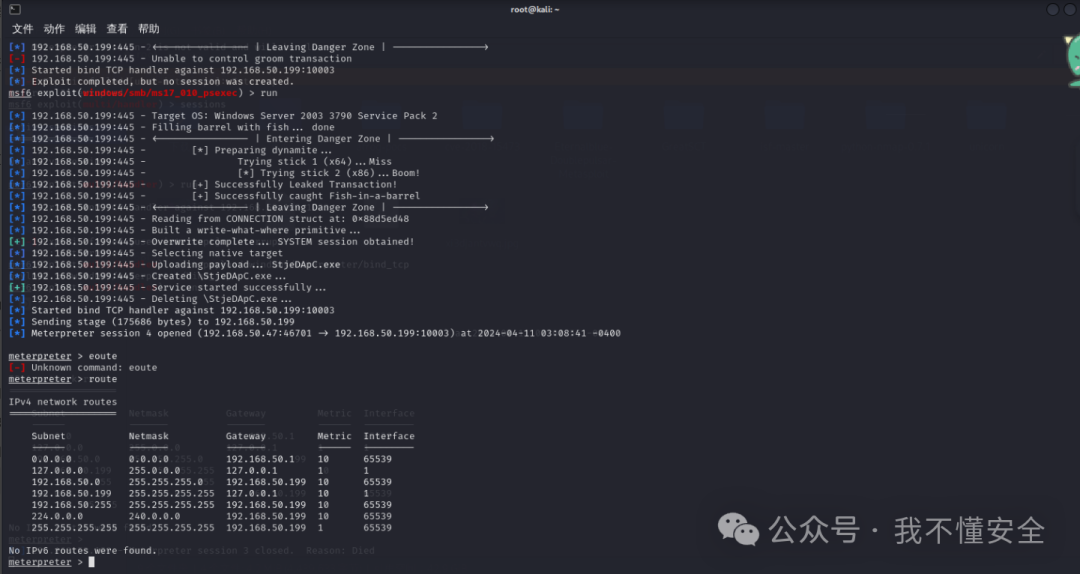Click the terminal icon in the title bar

click(14, 9)
